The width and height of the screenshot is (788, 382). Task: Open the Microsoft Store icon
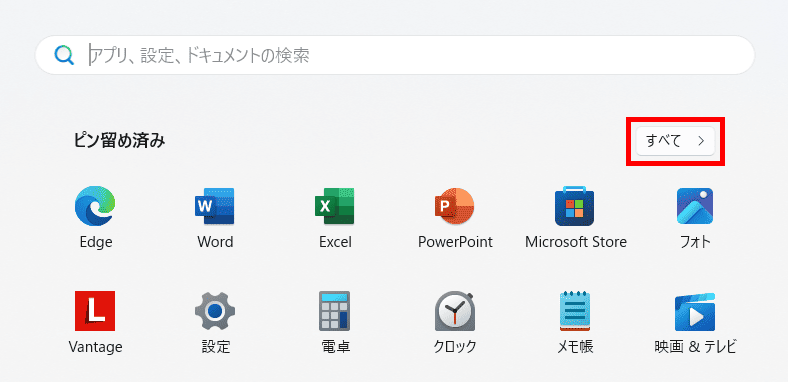click(575, 206)
